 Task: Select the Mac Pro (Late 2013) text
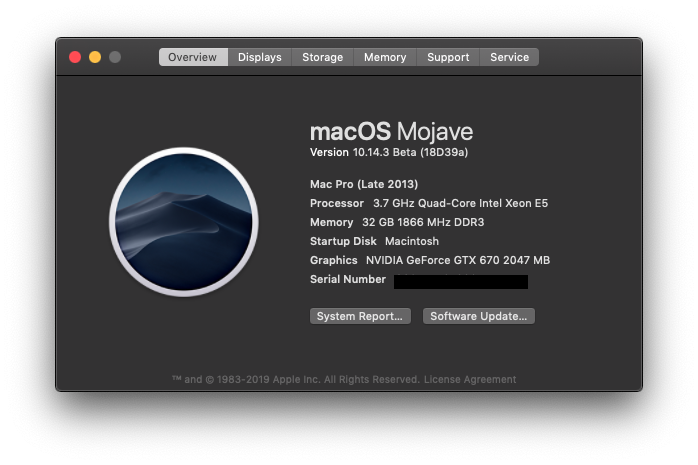[x=364, y=184]
